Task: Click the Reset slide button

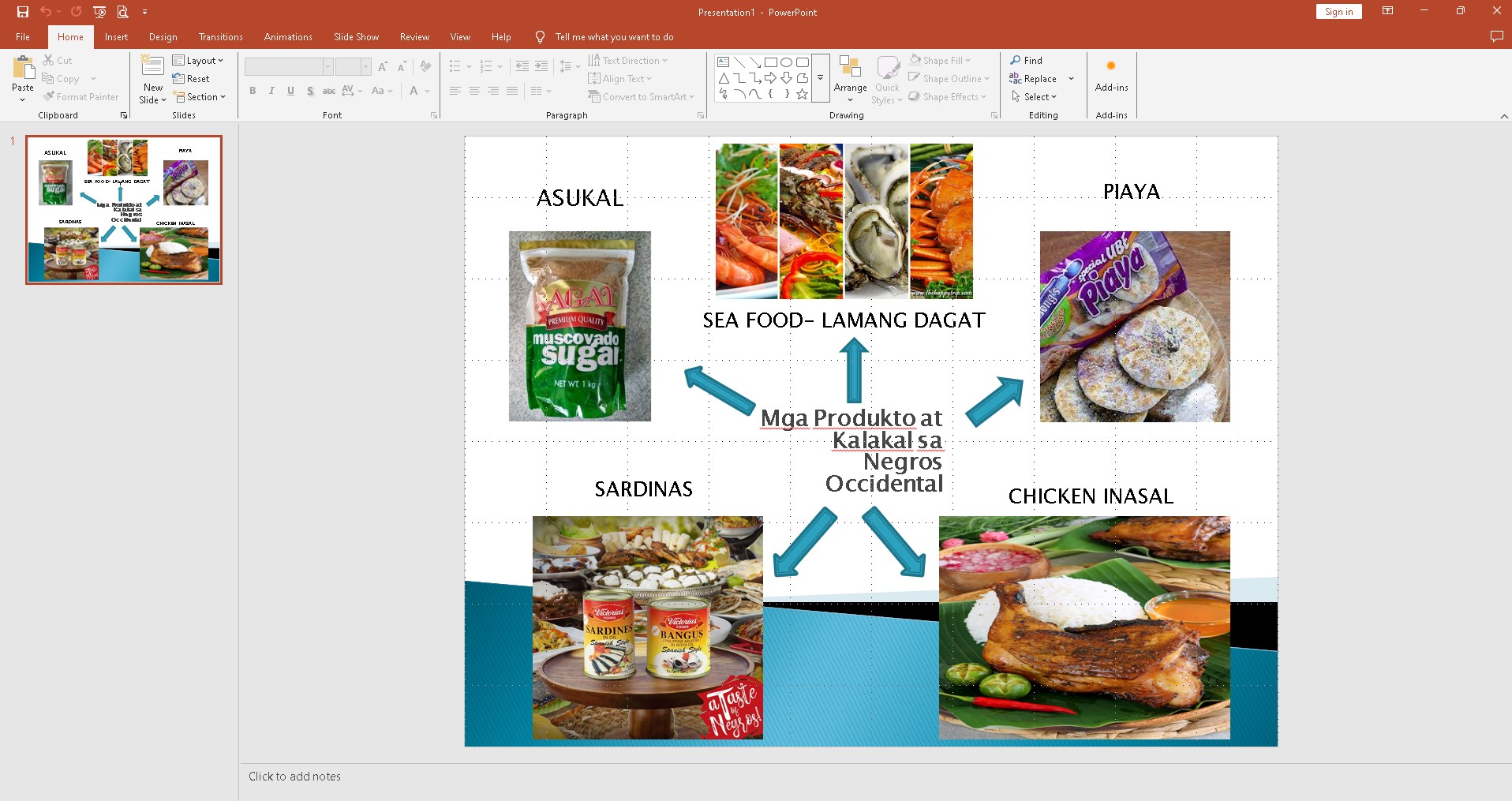Action: (x=191, y=78)
